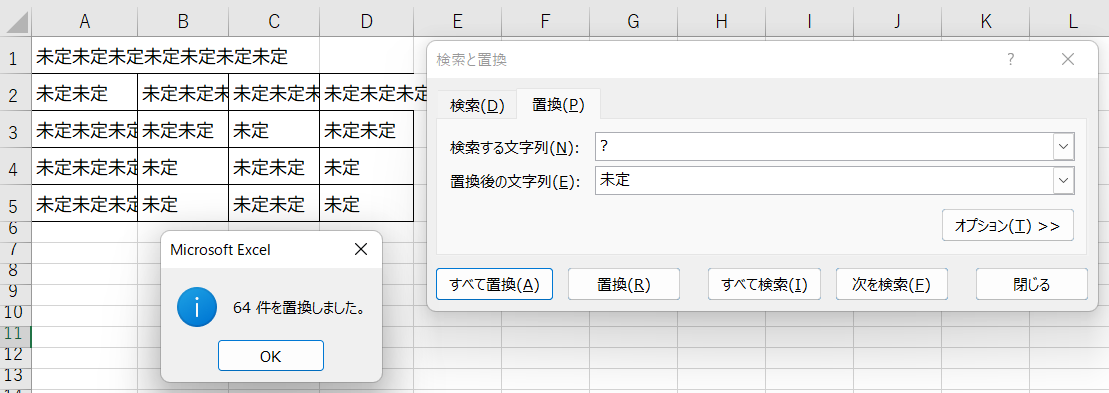Viewport: 1109px width, 393px height.
Task: Select column D header
Action: pos(366,21)
